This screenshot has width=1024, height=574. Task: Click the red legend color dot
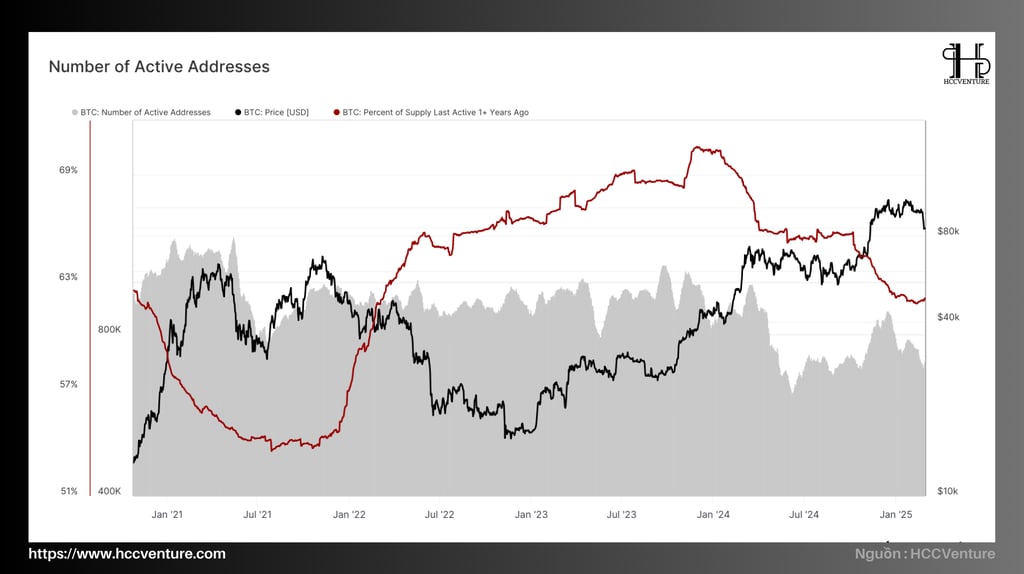pyautogui.click(x=337, y=112)
